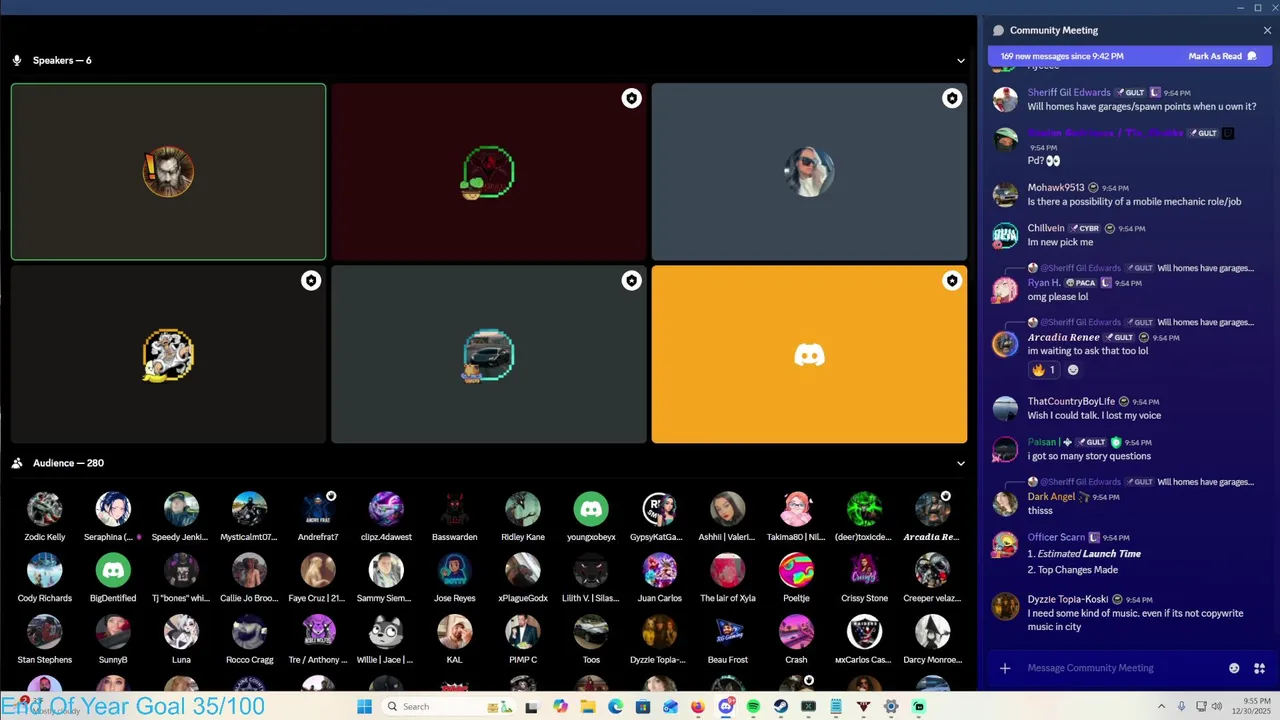Screen dimensions: 1280x720
Task: Select the speaker tile with yellow cartoon avatar
Action: [x=168, y=354]
